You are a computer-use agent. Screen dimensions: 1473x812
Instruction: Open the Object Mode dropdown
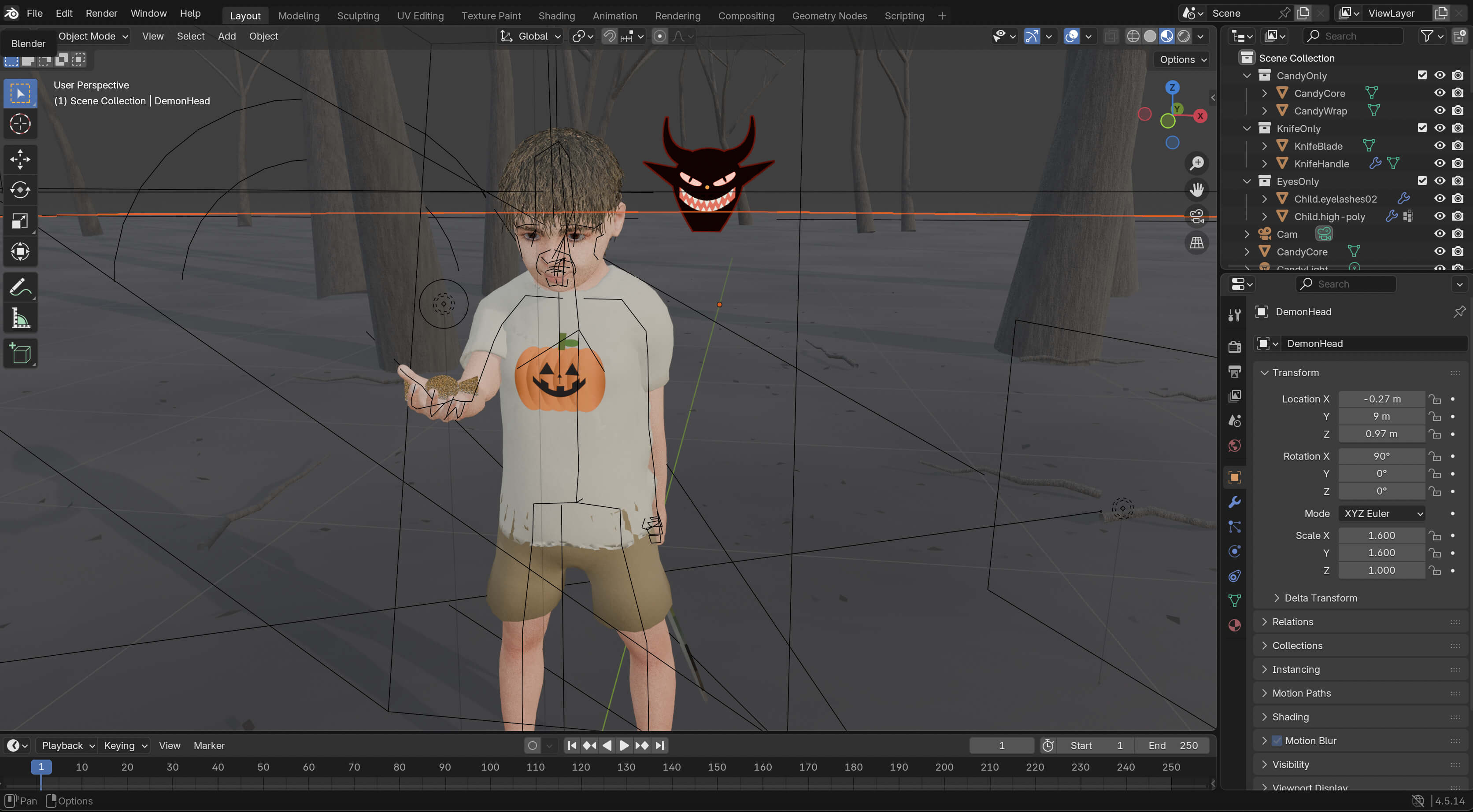(x=93, y=36)
